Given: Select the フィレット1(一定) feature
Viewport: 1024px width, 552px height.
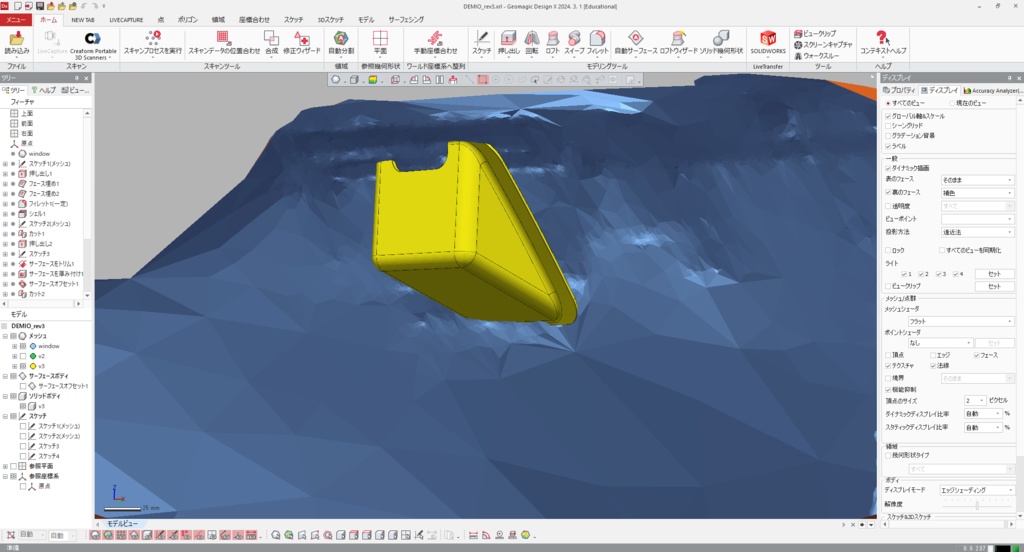Looking at the screenshot, I should click(x=48, y=204).
